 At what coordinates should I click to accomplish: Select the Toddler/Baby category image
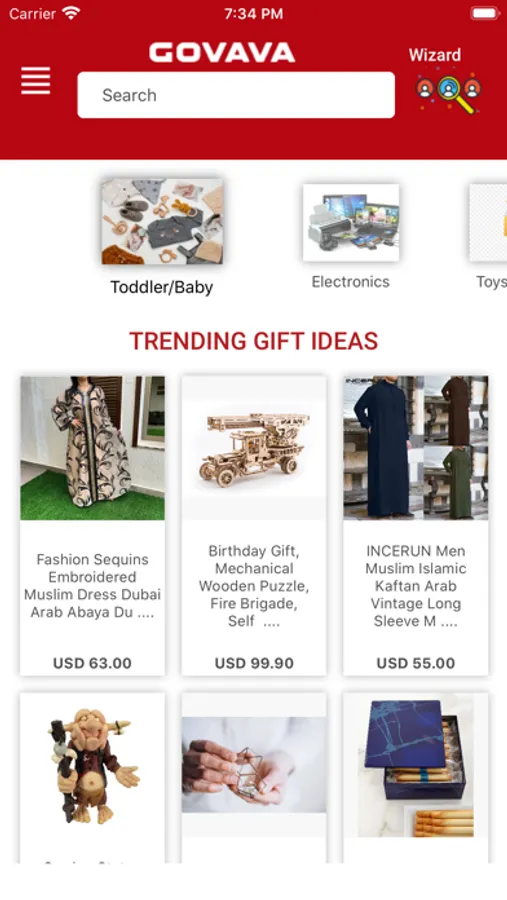[162, 222]
